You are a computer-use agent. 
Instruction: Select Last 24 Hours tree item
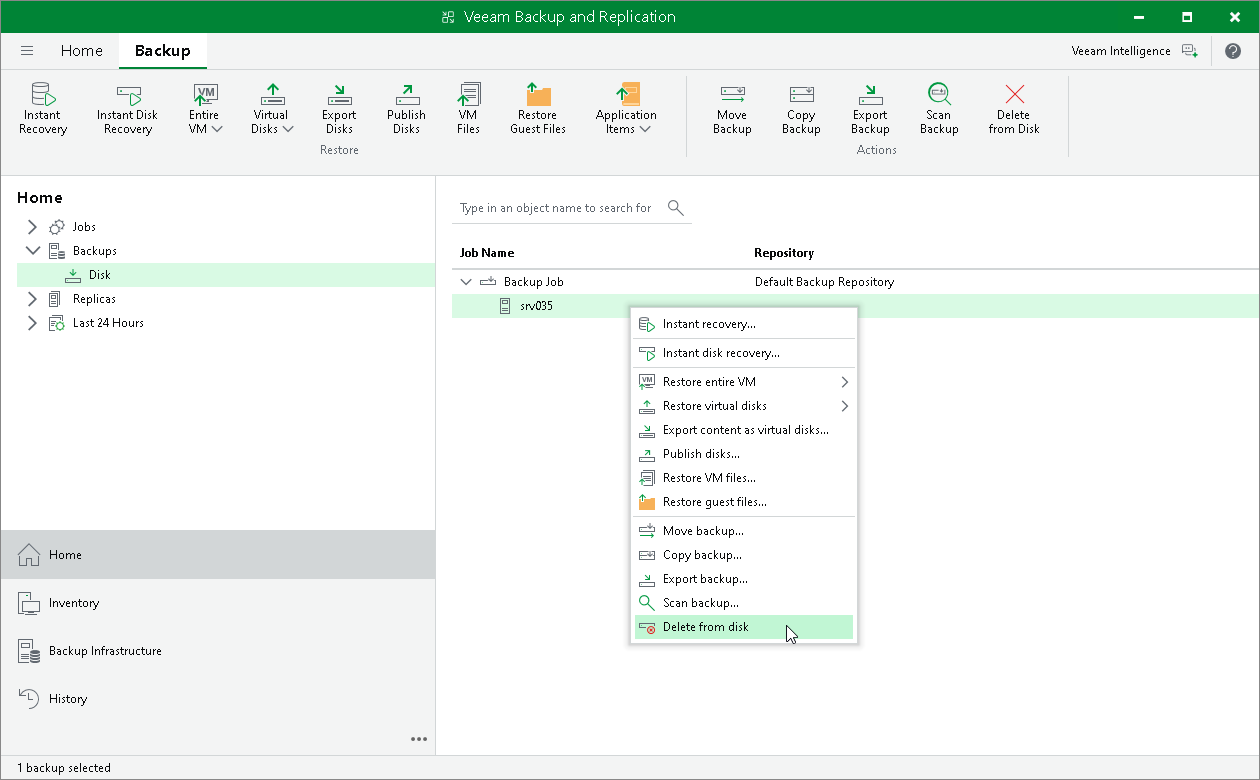[x=108, y=323]
